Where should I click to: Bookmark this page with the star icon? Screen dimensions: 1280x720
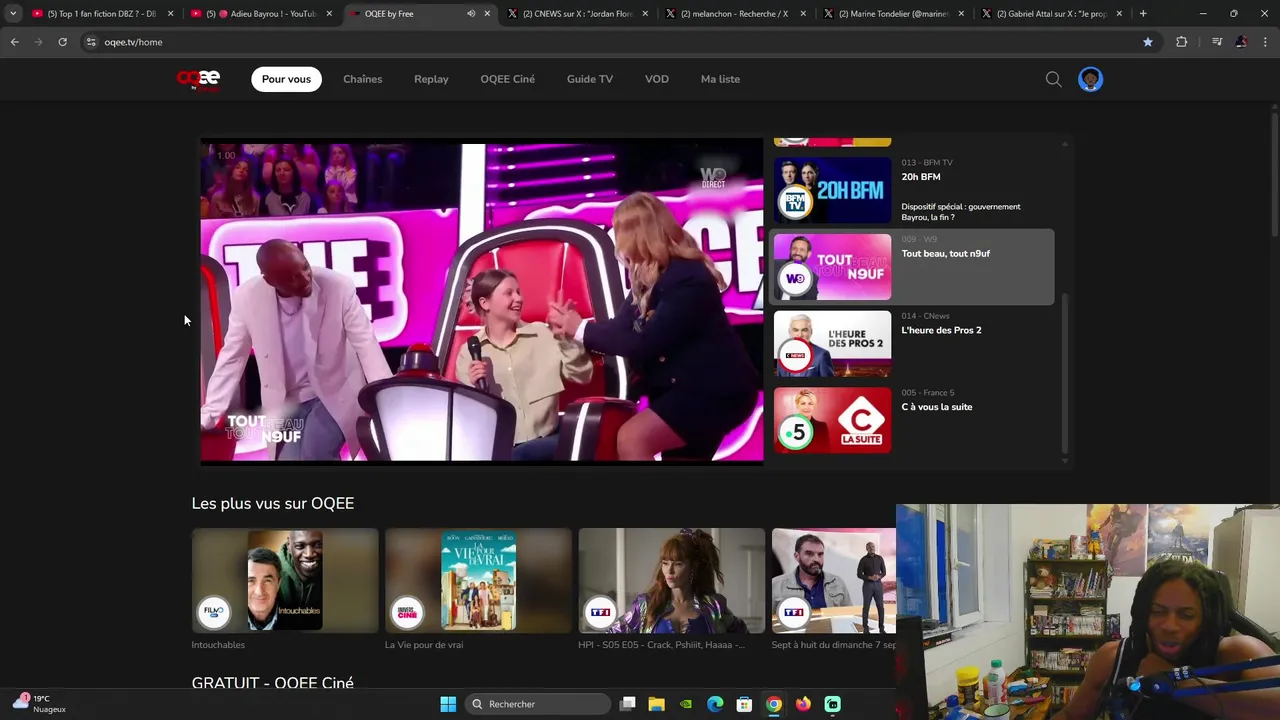[1148, 42]
